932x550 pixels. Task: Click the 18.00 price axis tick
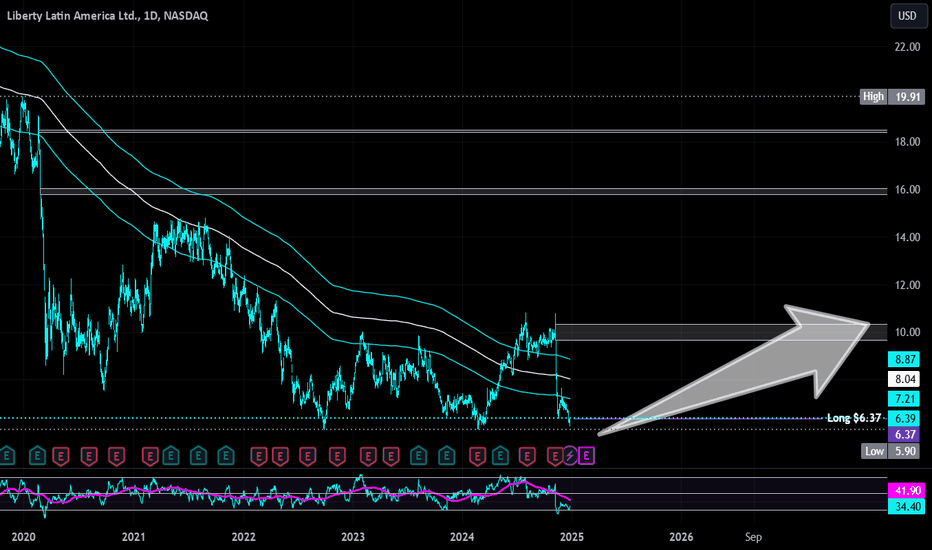coord(907,142)
